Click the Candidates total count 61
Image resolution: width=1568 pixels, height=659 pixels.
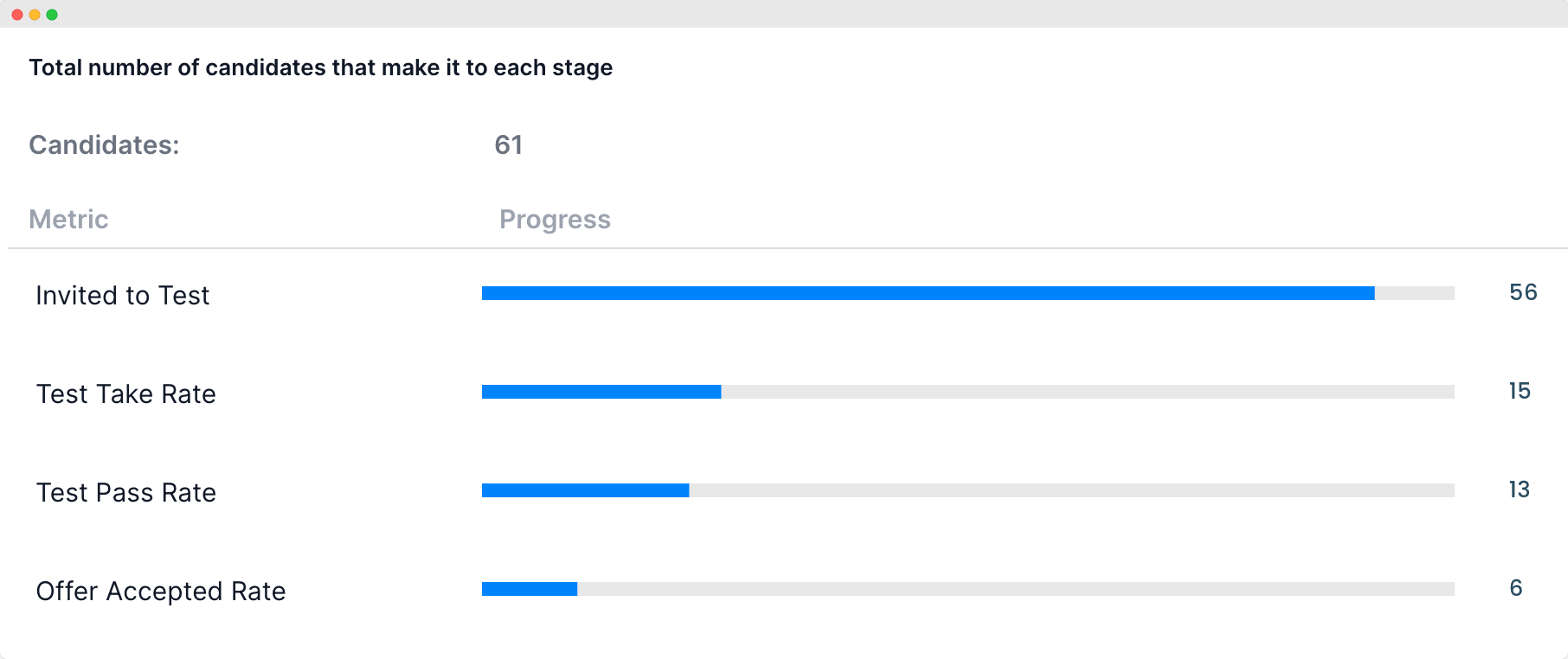click(508, 145)
